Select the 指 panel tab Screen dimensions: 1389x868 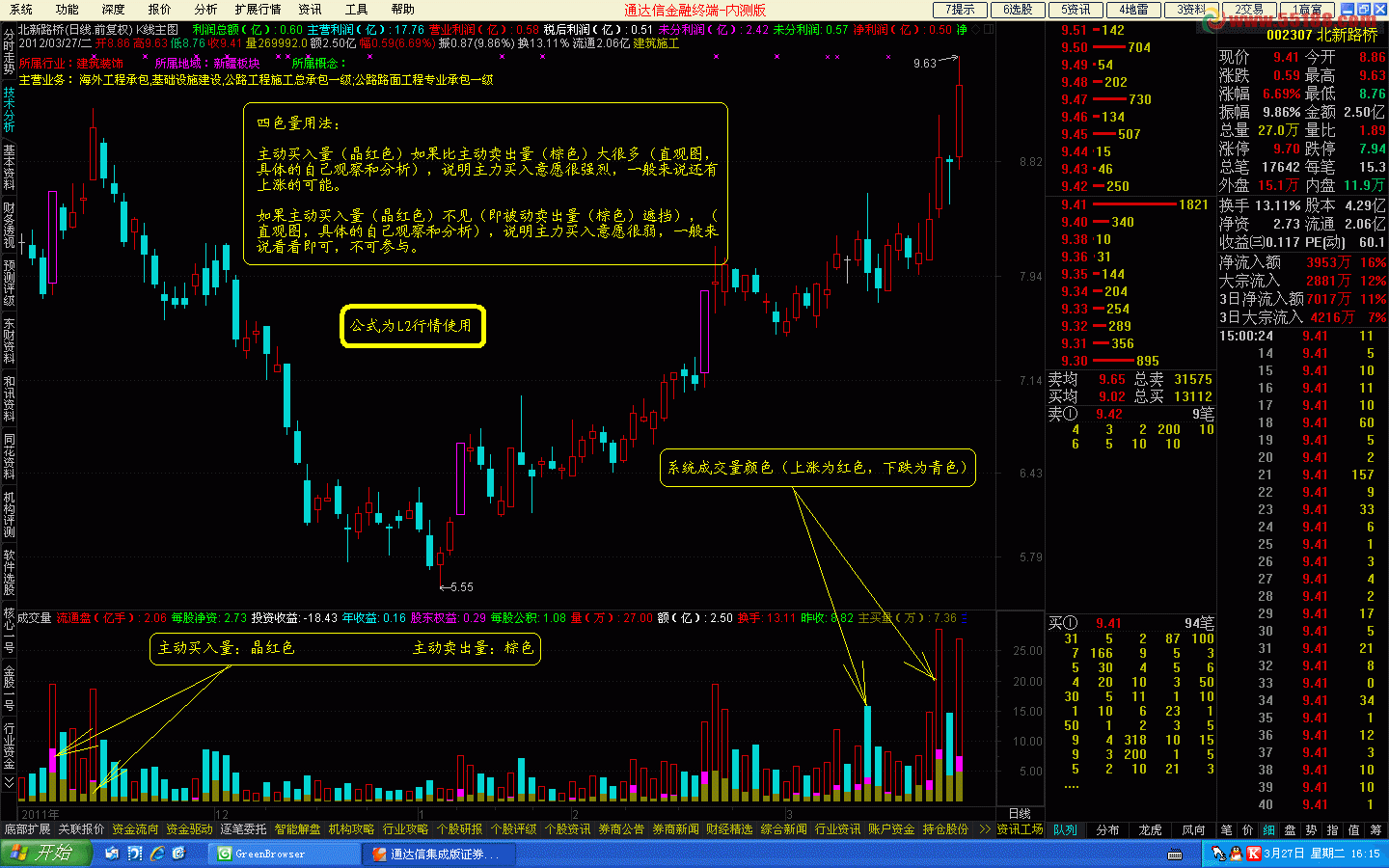[1332, 829]
